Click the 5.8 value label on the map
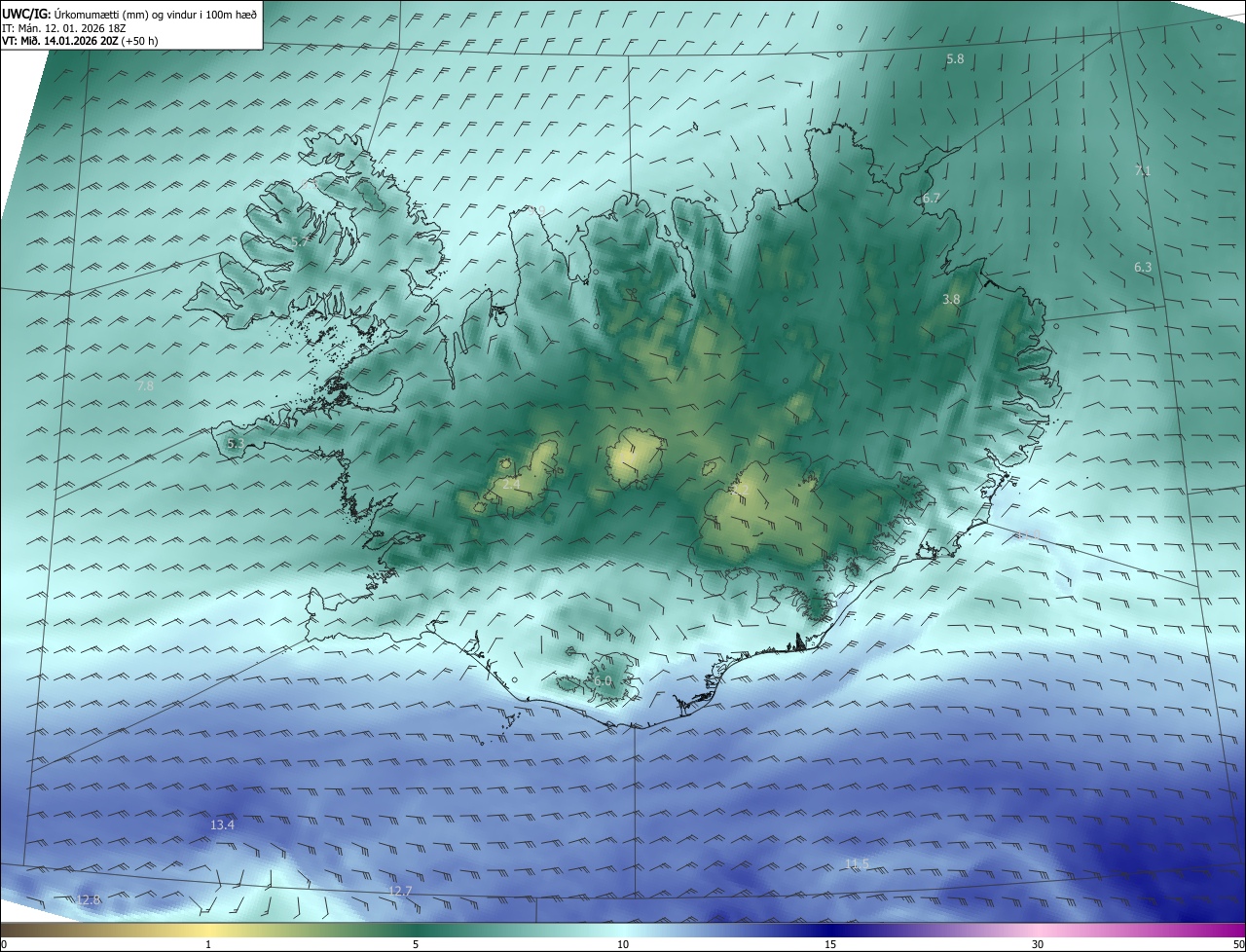This screenshot has height=952, width=1246. coord(955,59)
